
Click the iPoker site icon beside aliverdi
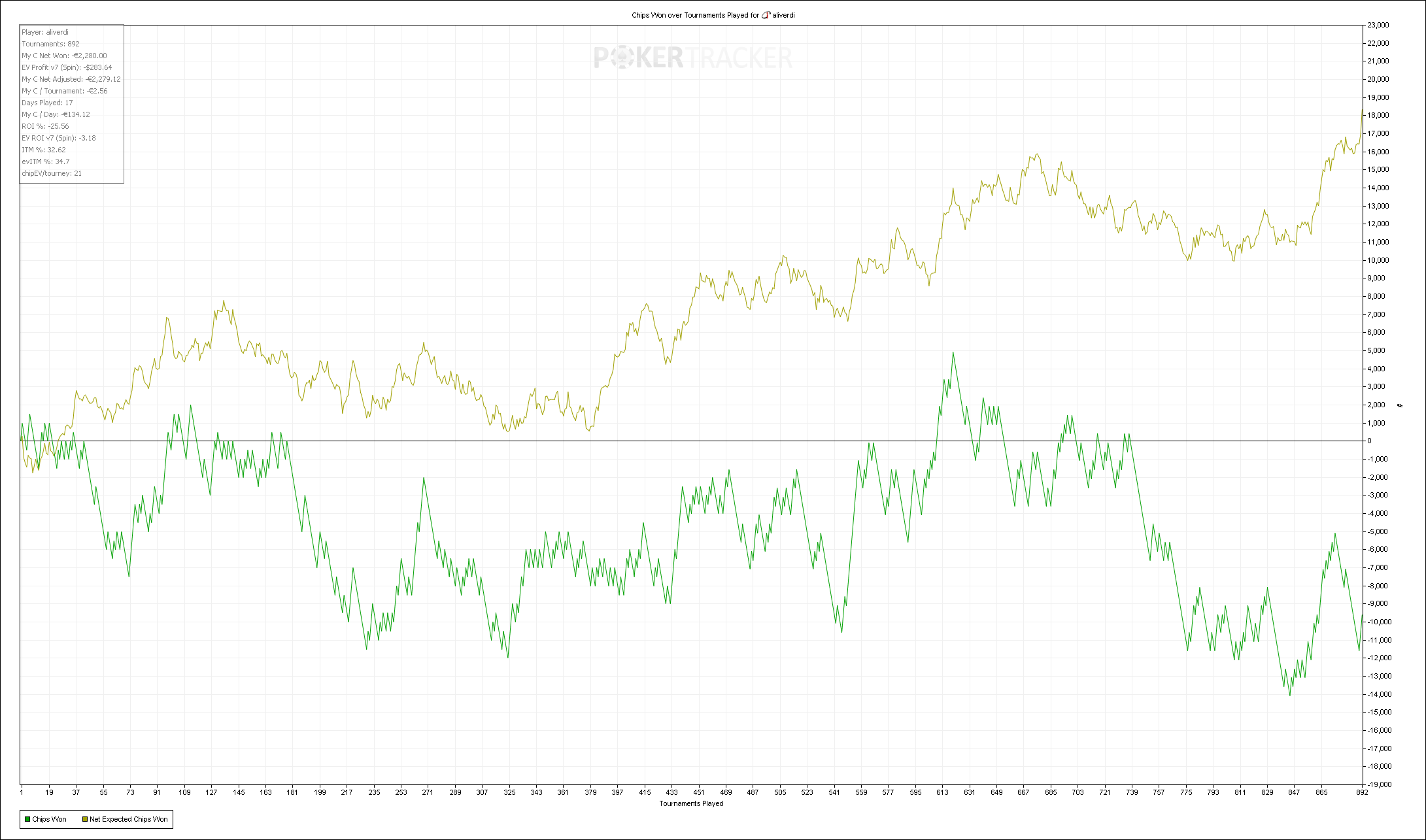pos(766,15)
